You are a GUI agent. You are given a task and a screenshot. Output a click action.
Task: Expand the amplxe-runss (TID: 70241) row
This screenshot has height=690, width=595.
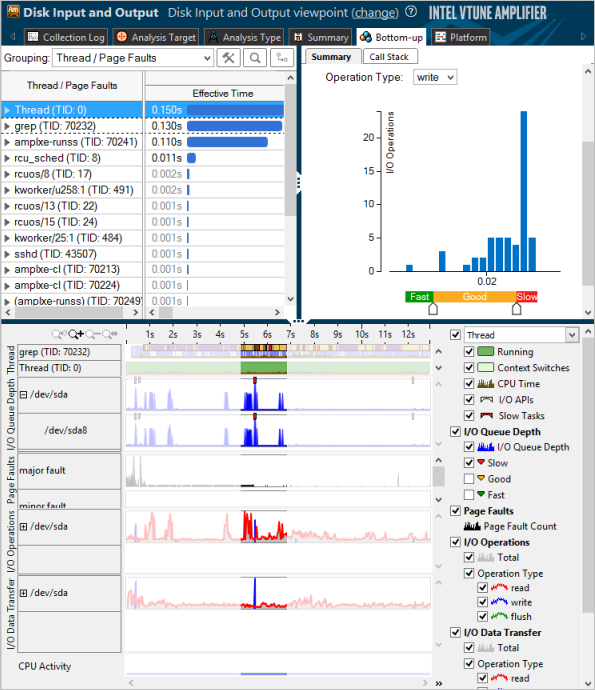tap(7, 142)
